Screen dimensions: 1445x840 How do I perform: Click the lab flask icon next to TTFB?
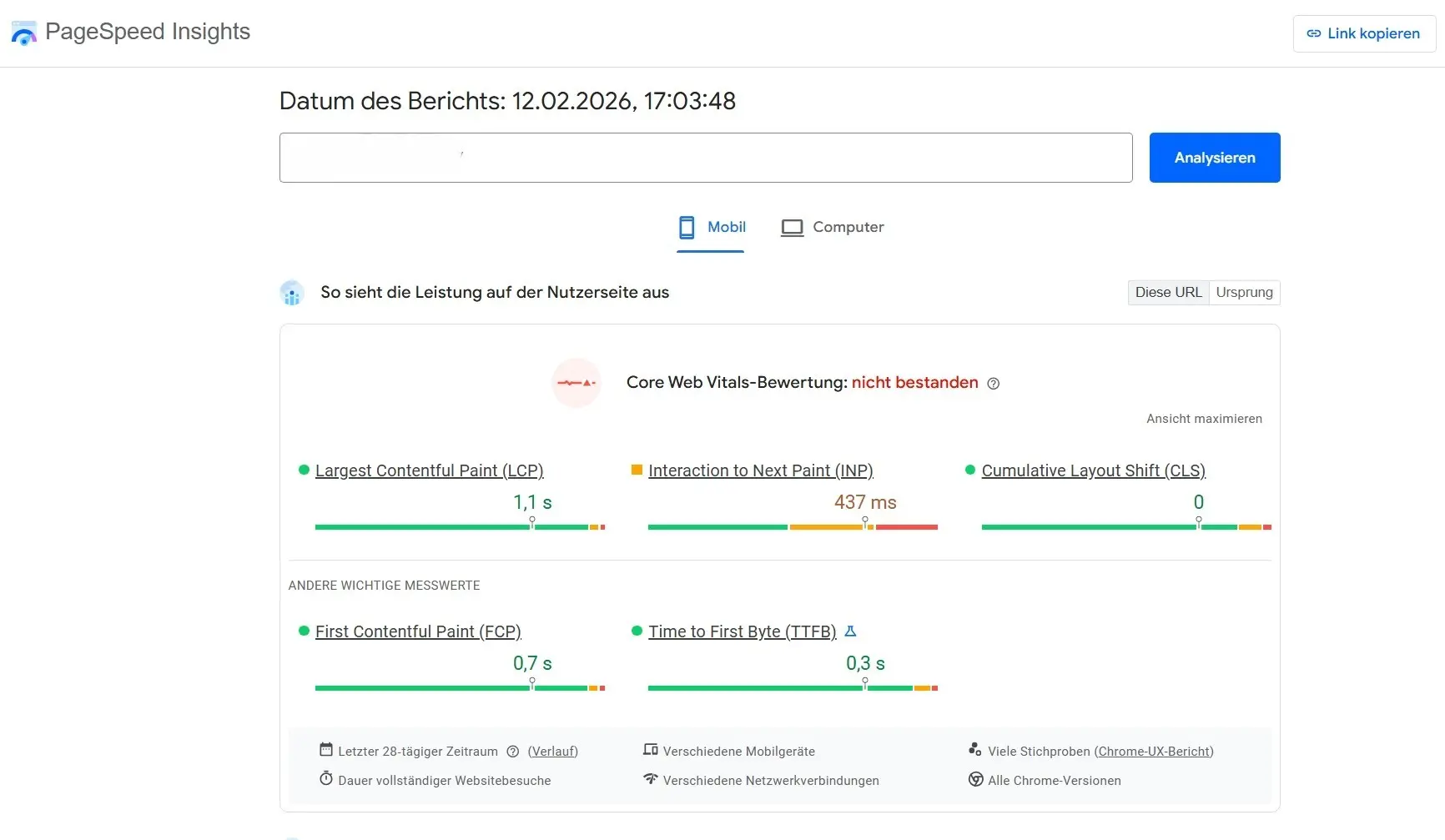click(852, 631)
